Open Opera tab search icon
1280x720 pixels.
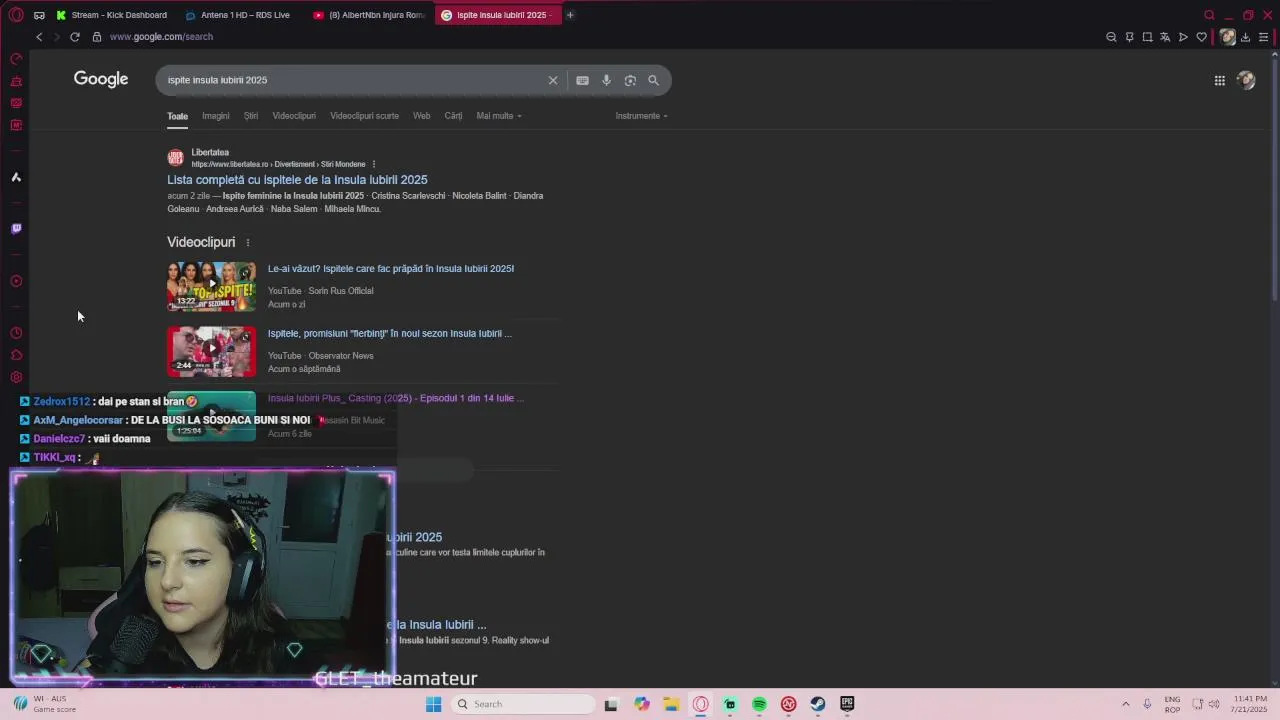click(1209, 15)
